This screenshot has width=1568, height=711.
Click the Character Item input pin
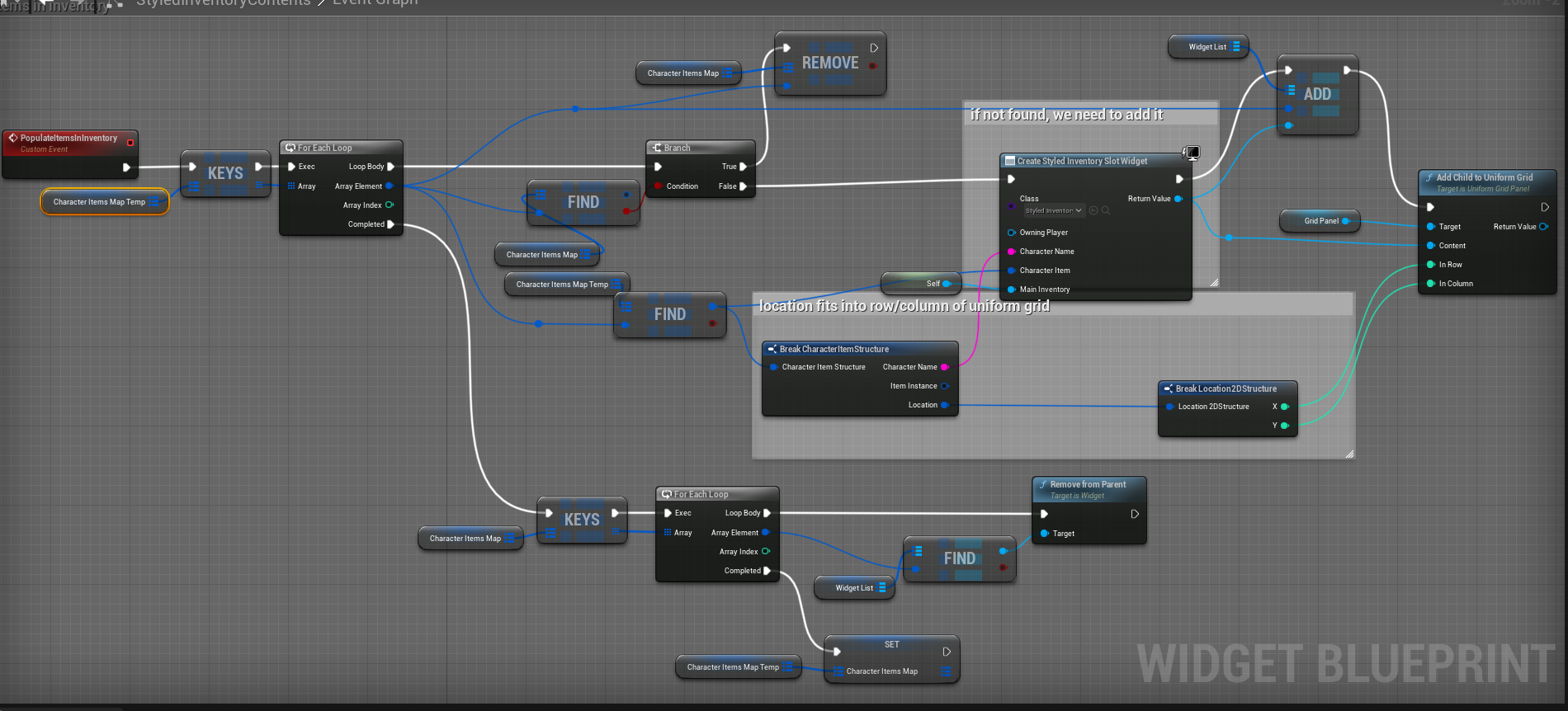(1012, 271)
